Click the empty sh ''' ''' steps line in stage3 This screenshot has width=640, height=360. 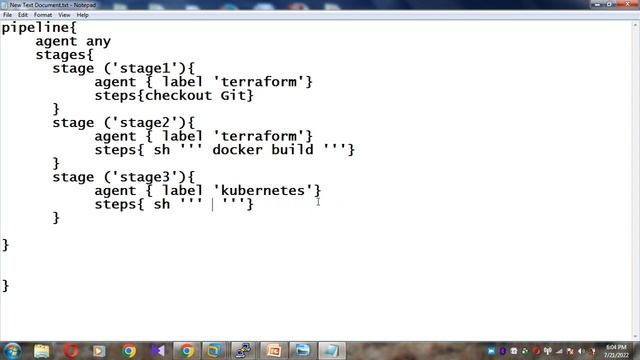point(174,204)
